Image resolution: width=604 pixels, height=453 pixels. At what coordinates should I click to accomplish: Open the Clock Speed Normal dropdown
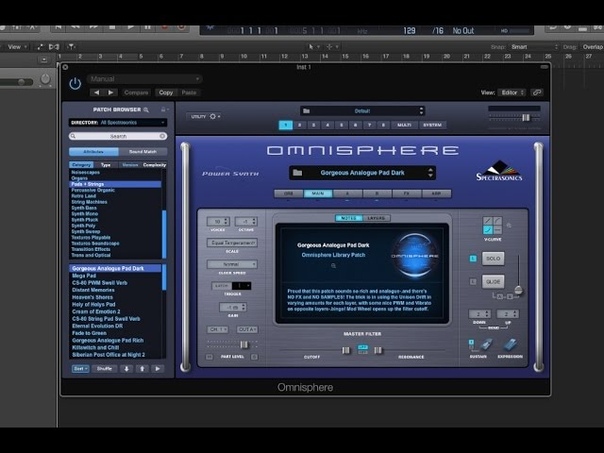tap(232, 264)
